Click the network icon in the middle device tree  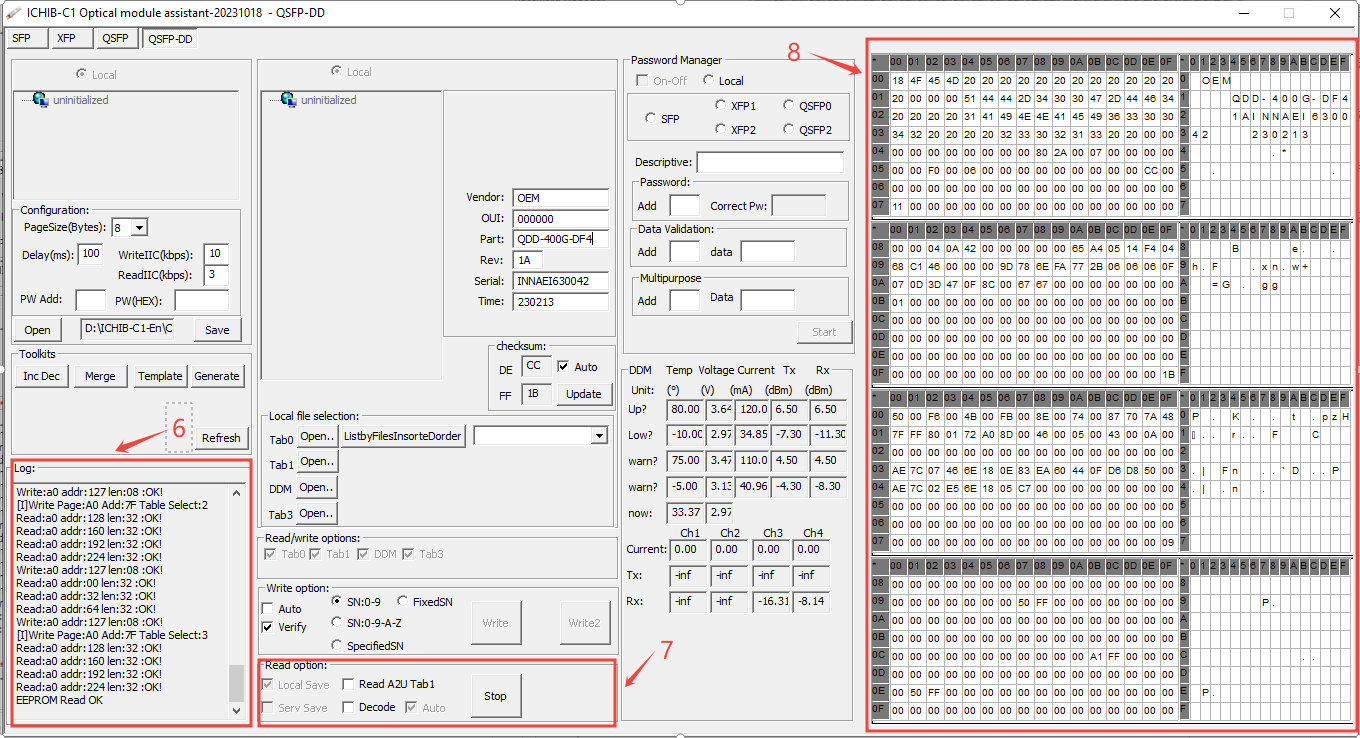pos(289,100)
